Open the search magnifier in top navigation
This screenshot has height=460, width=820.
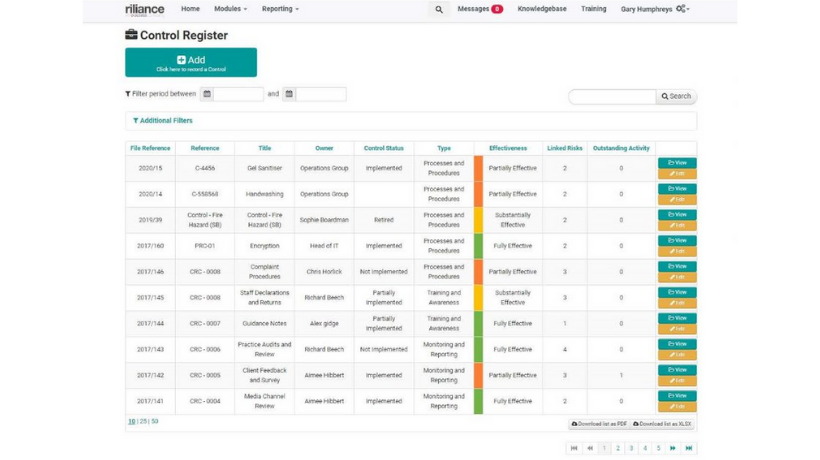[x=439, y=9]
